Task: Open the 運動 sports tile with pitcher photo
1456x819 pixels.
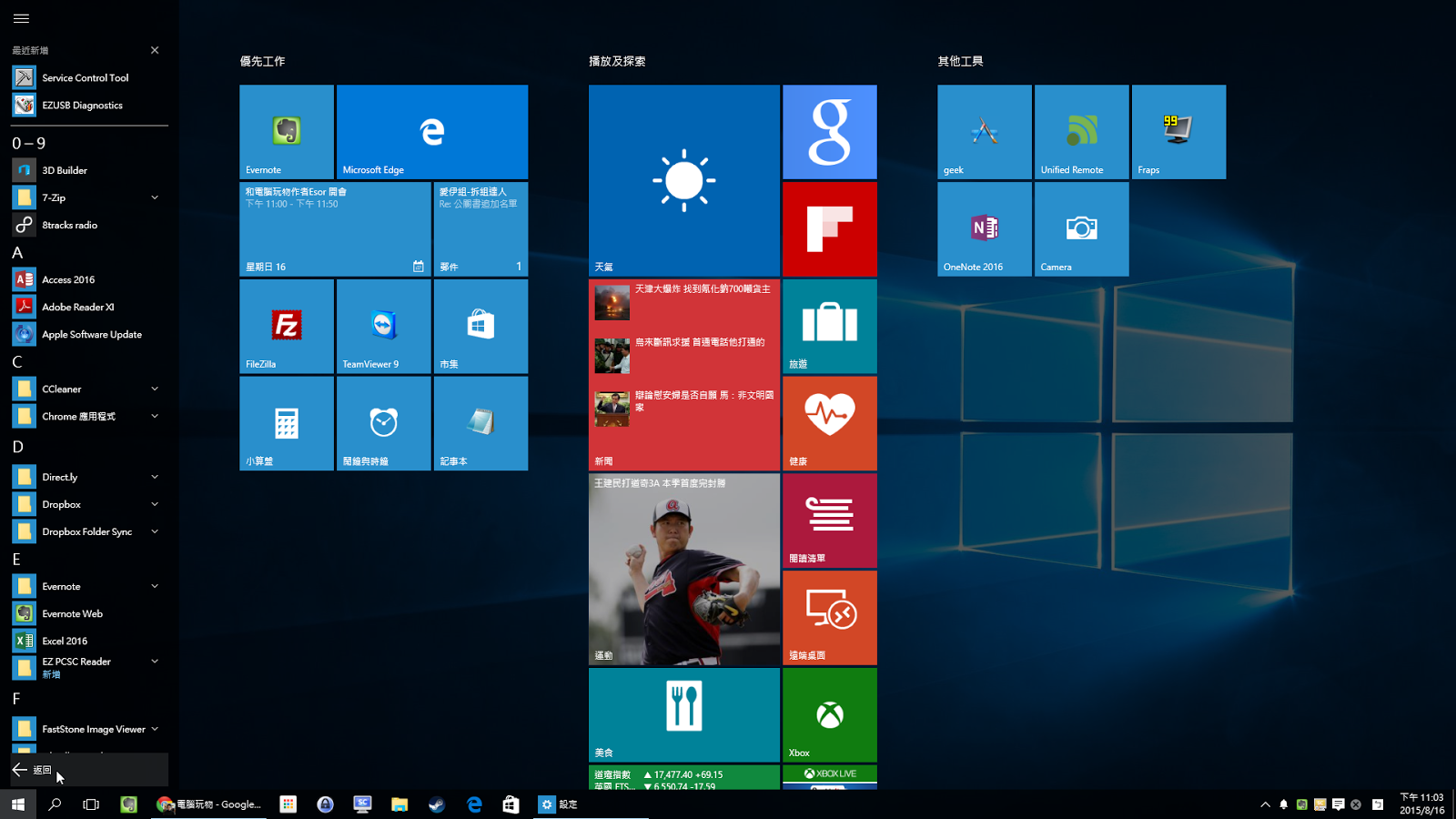Action: click(x=684, y=570)
